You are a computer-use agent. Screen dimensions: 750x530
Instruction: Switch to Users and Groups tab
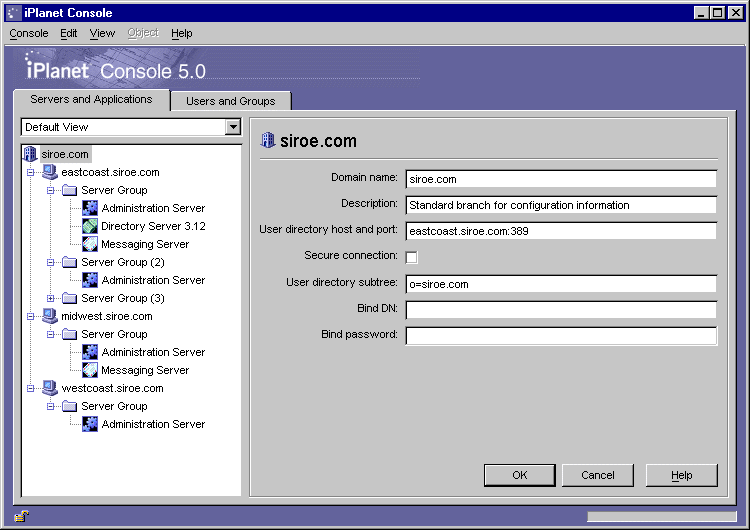pyautogui.click(x=231, y=101)
